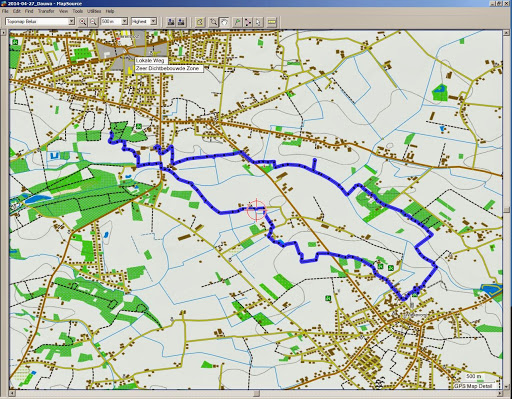
Task: Select the hand pan tool
Action: [224, 22]
